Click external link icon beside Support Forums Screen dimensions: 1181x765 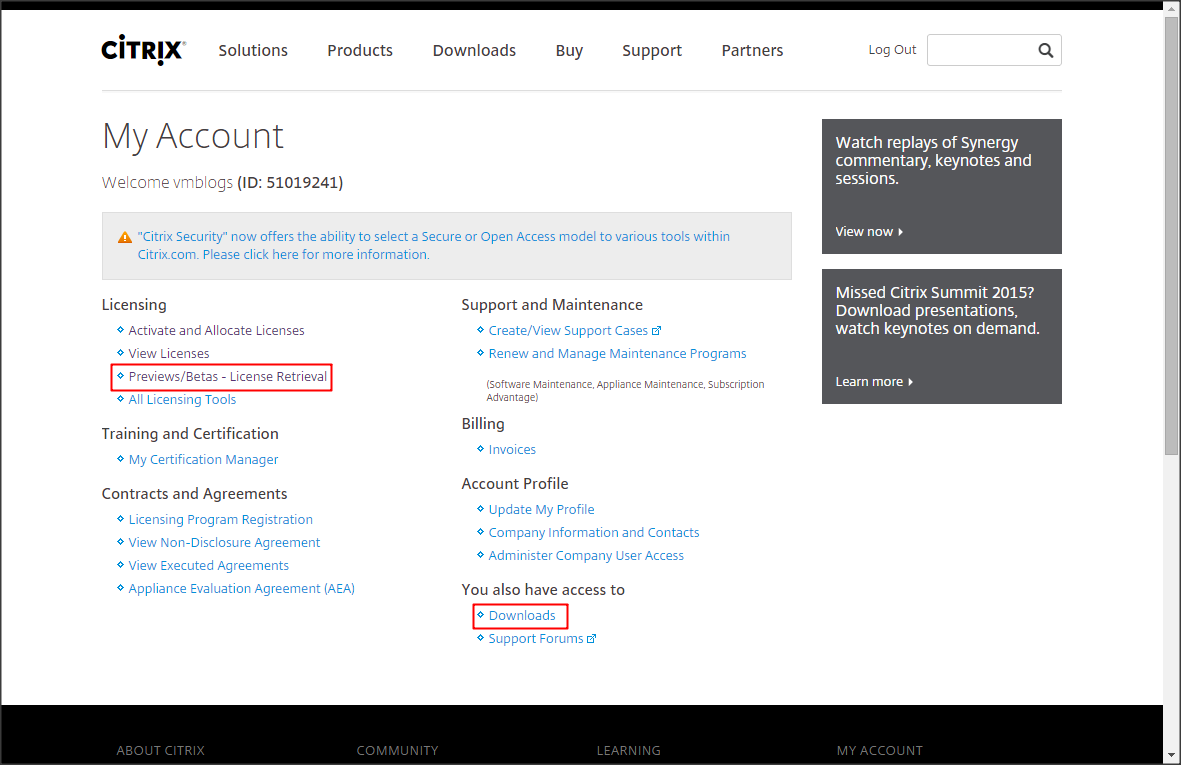coord(592,639)
